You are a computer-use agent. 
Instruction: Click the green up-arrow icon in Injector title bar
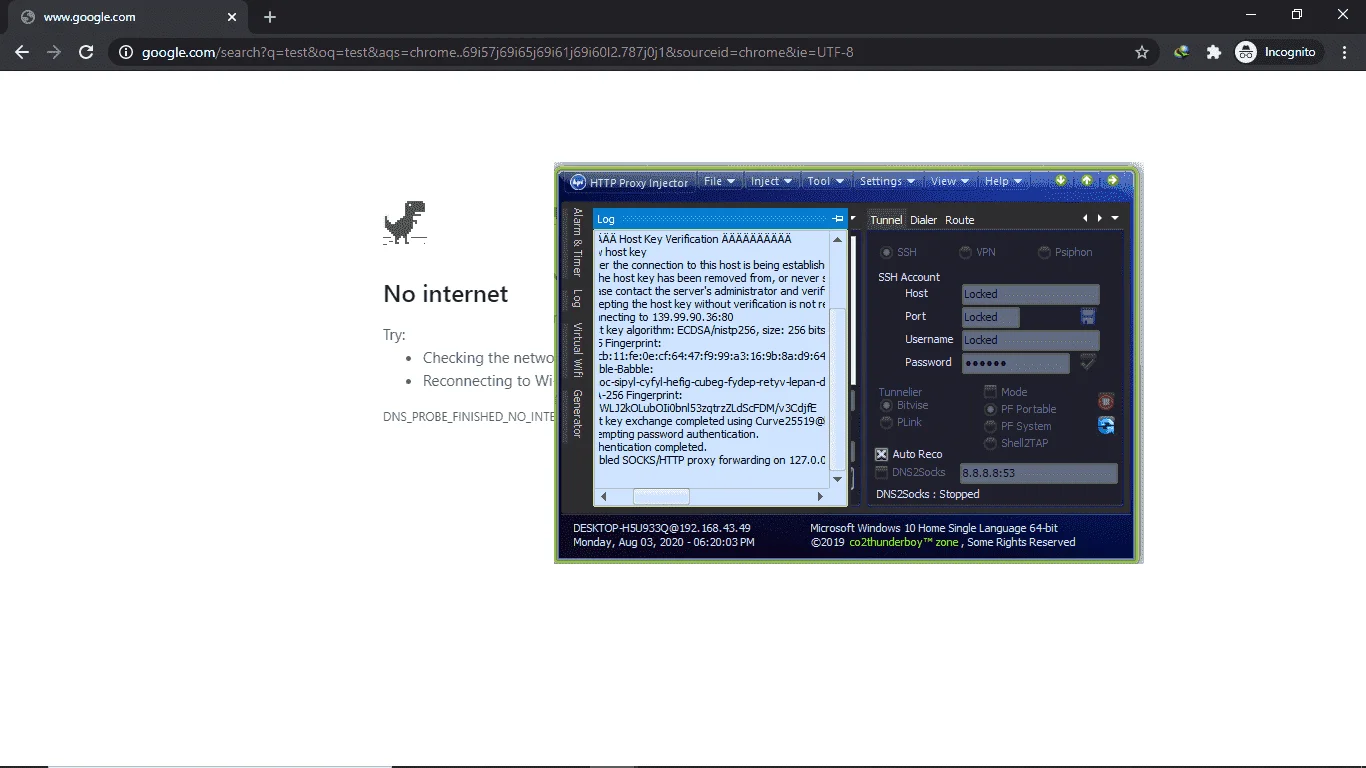pyautogui.click(x=1086, y=181)
